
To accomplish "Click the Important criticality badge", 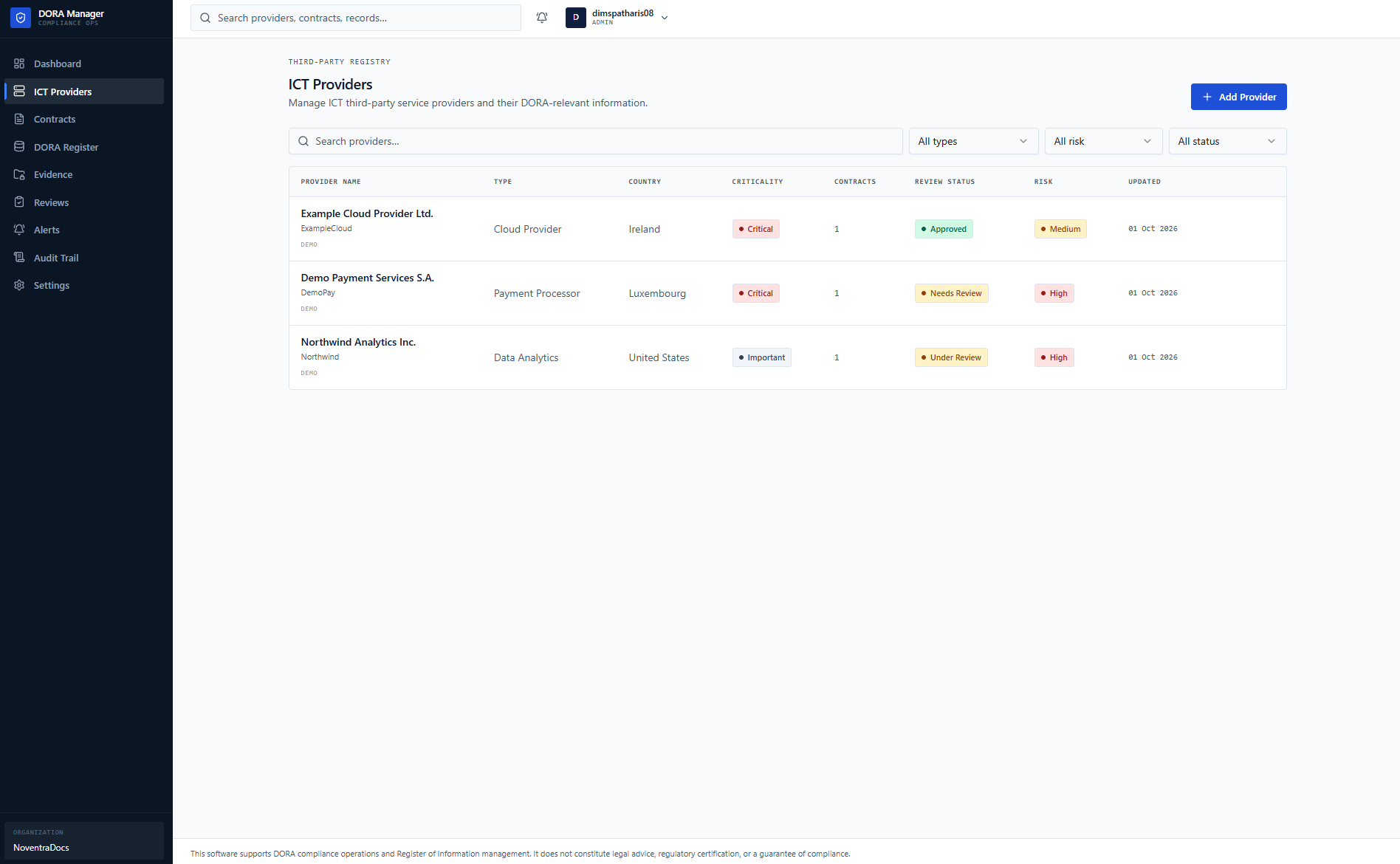I will (x=761, y=357).
